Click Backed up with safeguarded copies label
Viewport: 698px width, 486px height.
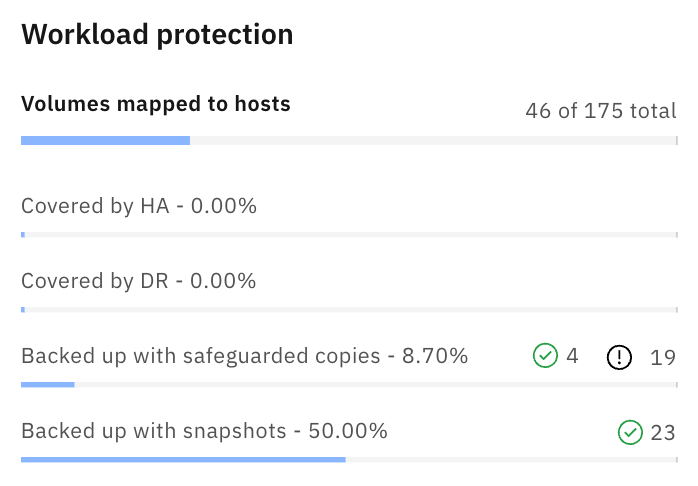(x=244, y=356)
